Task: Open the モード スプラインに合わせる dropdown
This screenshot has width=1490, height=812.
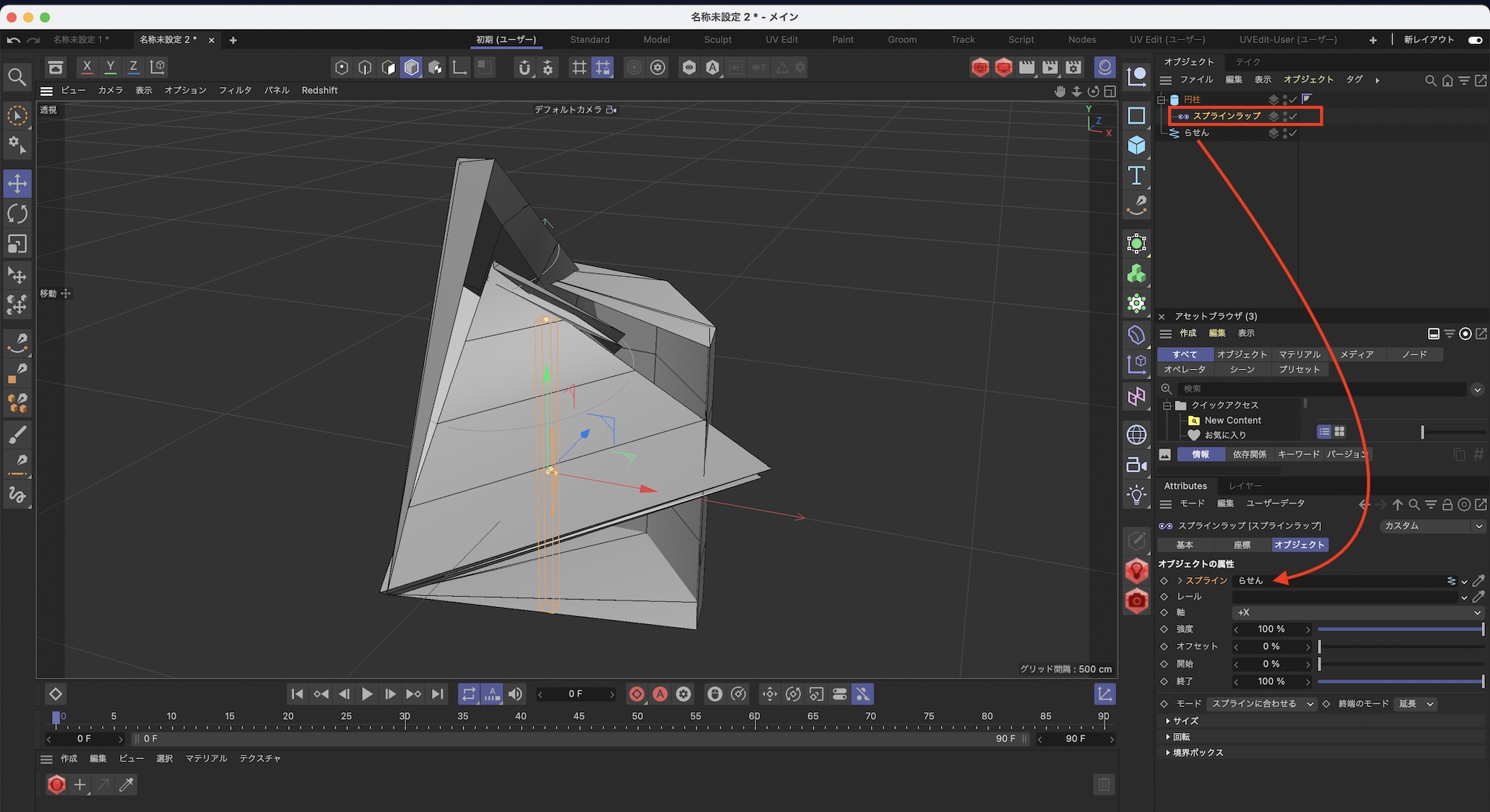Action: pos(1262,704)
